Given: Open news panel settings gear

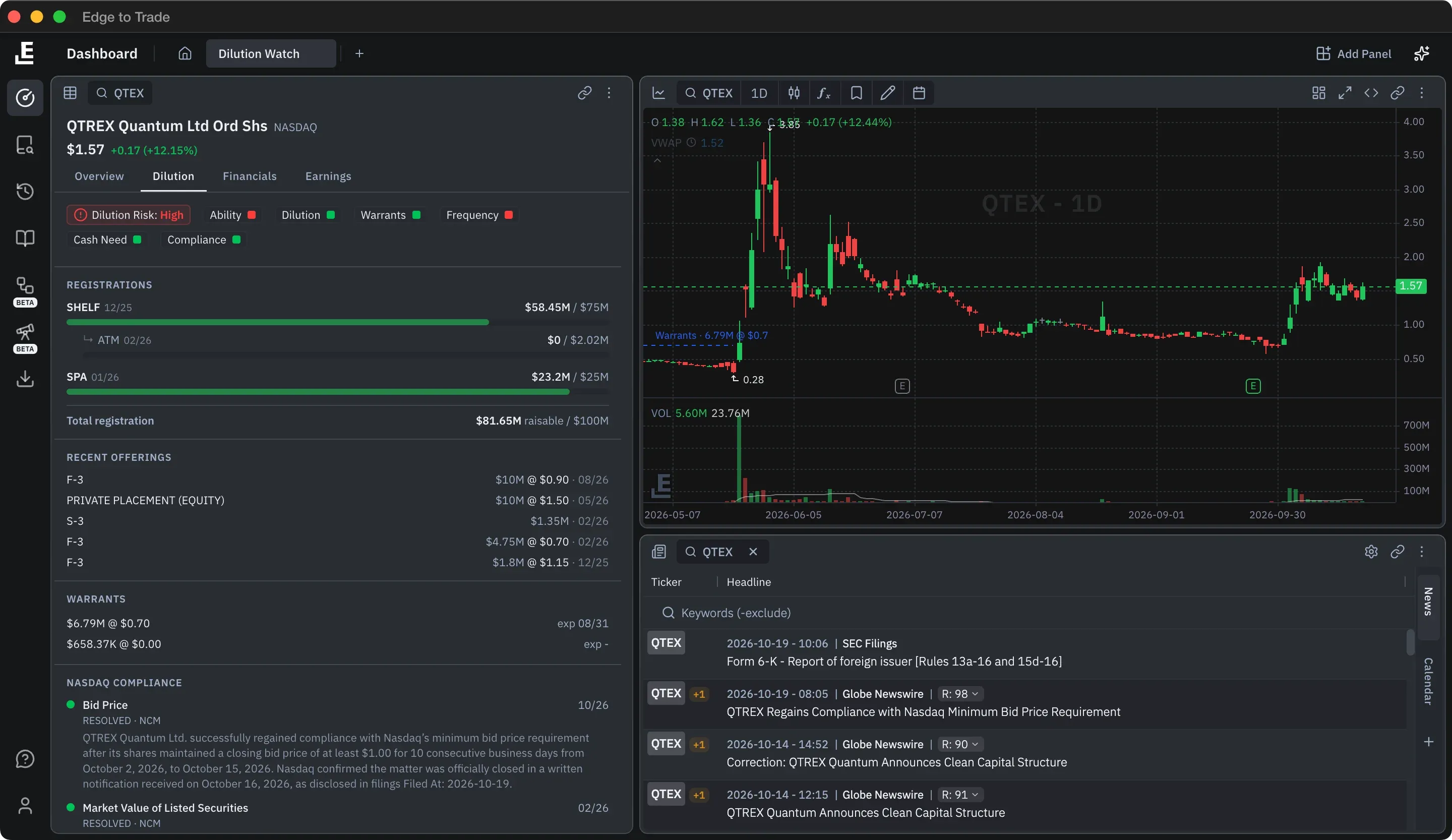Looking at the screenshot, I should [x=1371, y=552].
